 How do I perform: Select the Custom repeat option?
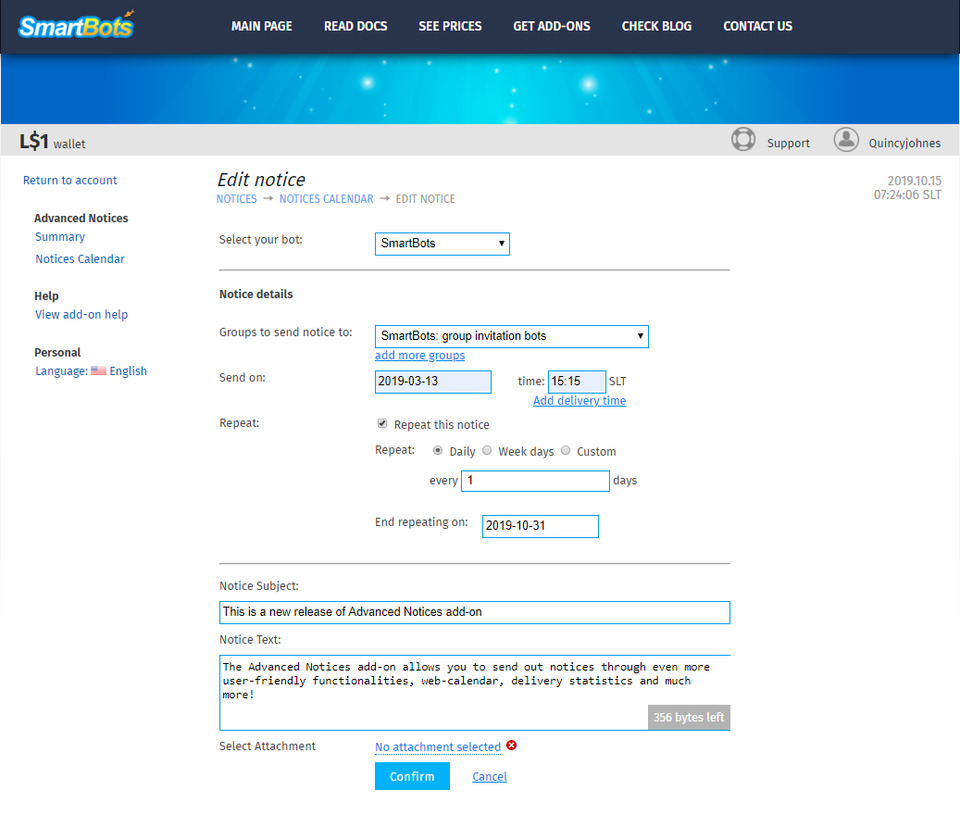pyautogui.click(x=566, y=451)
